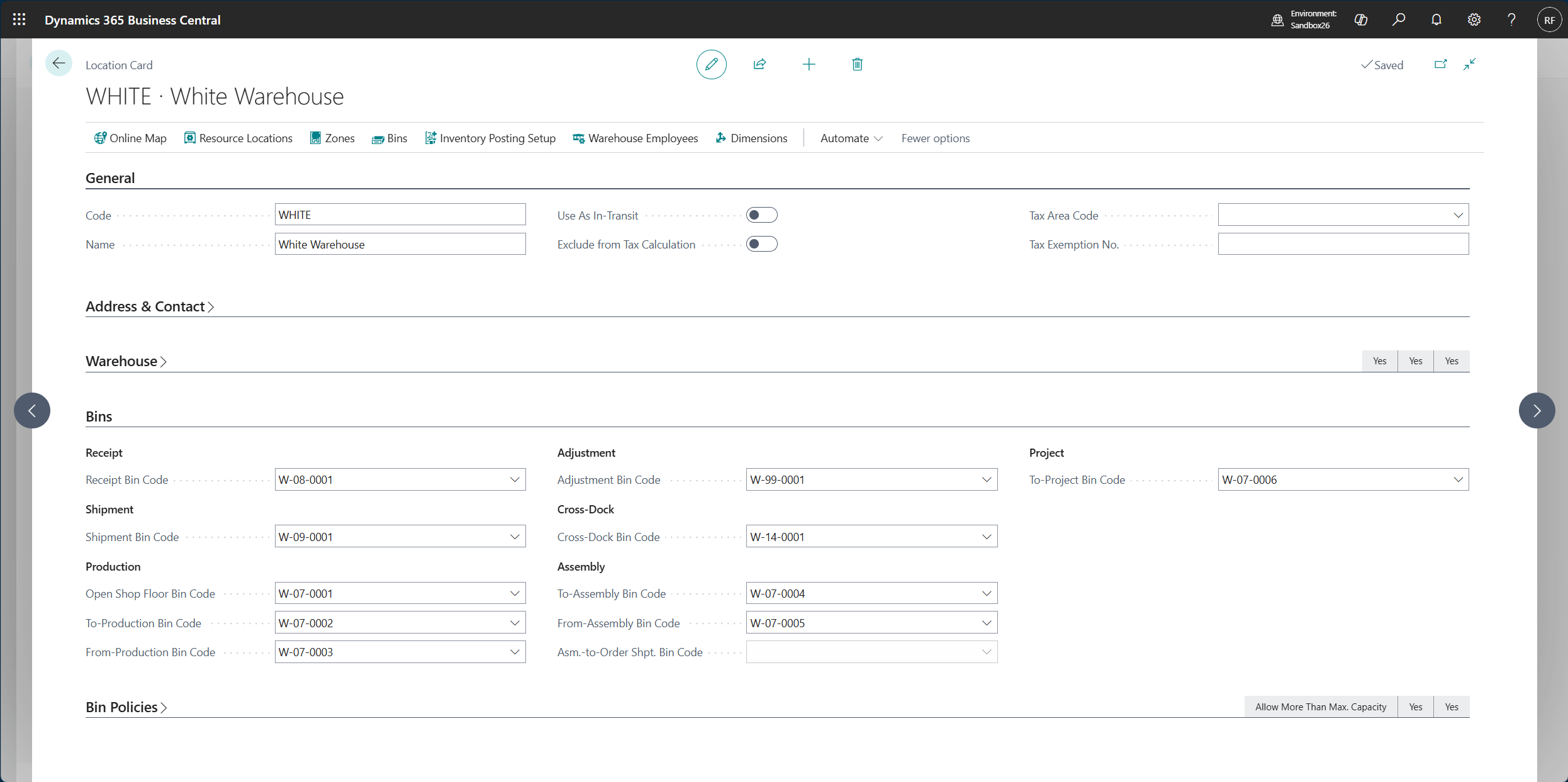This screenshot has height=782, width=1568.
Task: Go to the next record with right arrow
Action: click(1537, 411)
